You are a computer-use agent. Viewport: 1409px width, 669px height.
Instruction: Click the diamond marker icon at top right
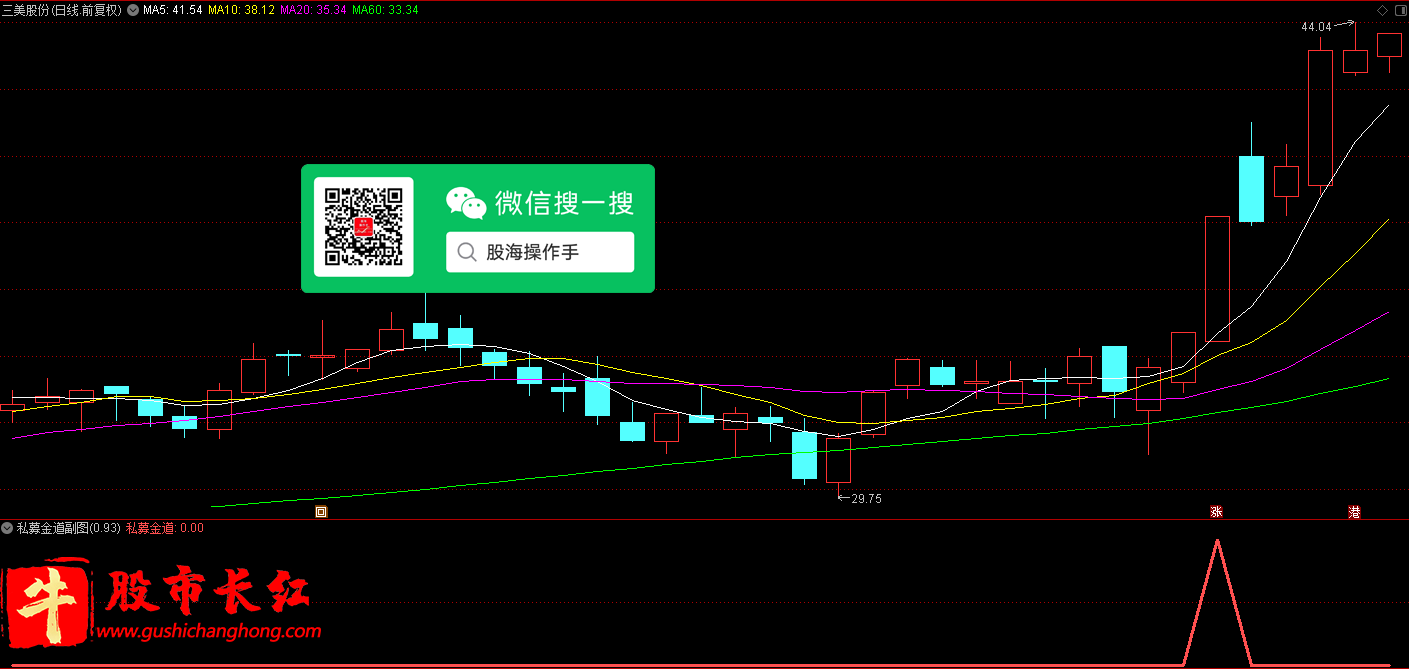coord(1383,9)
